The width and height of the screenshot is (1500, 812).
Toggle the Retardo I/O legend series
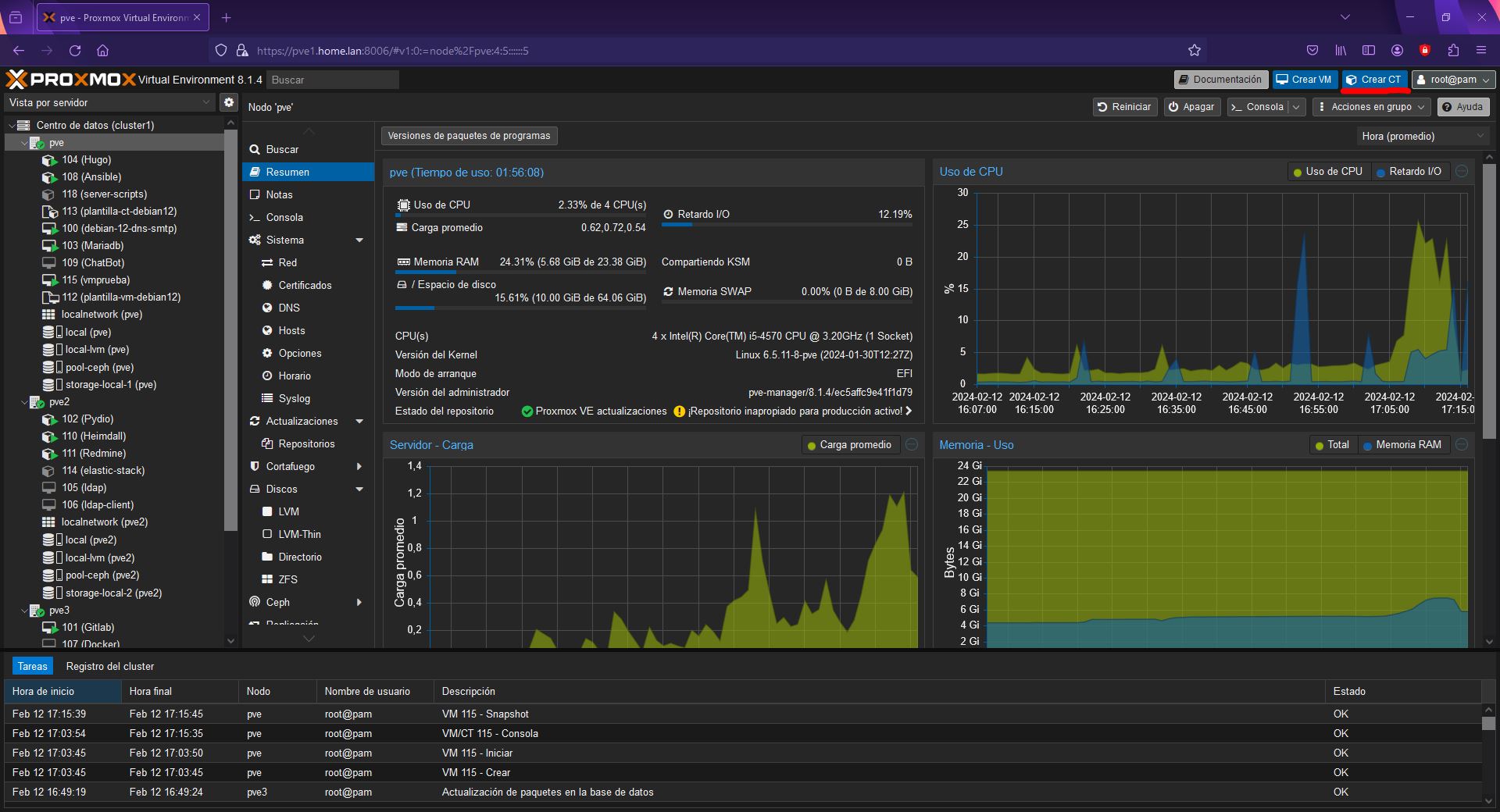pyautogui.click(x=1409, y=172)
